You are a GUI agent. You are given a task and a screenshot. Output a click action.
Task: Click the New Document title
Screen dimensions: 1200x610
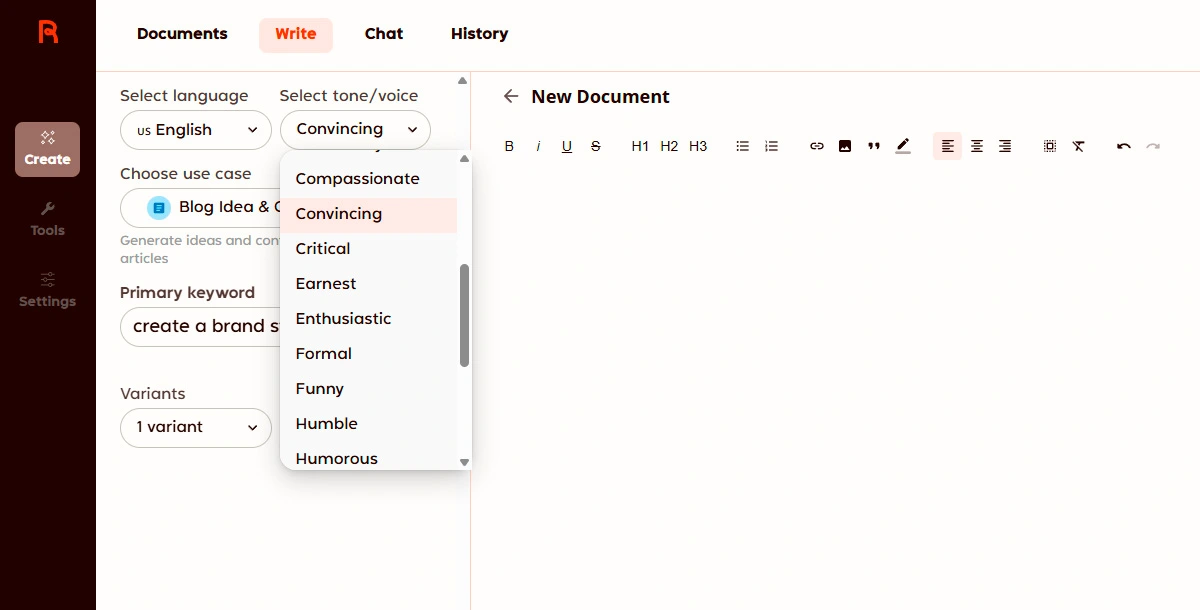pos(601,97)
